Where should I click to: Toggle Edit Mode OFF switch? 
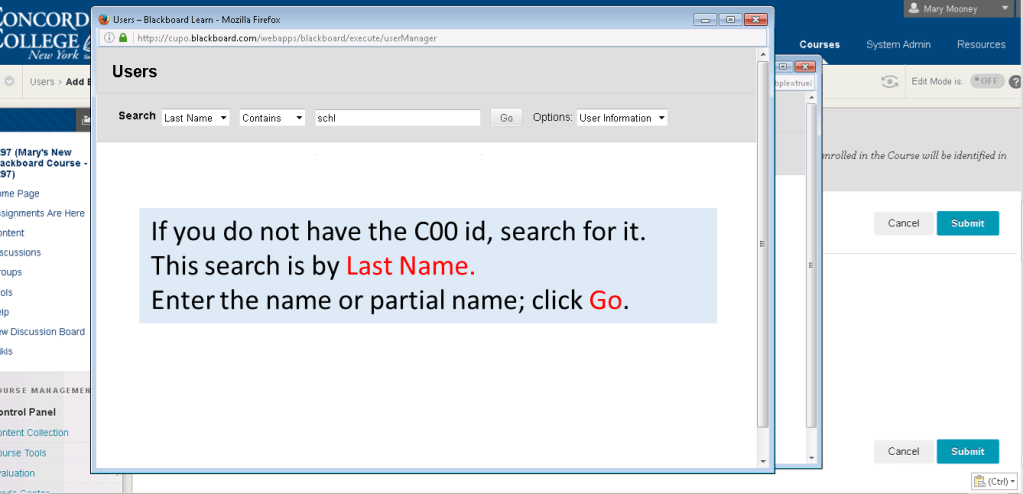coord(986,82)
